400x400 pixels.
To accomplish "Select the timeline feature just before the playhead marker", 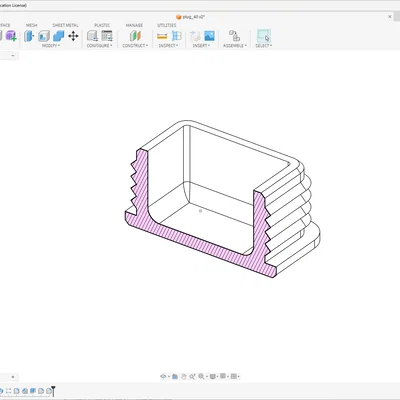I will [49, 391].
